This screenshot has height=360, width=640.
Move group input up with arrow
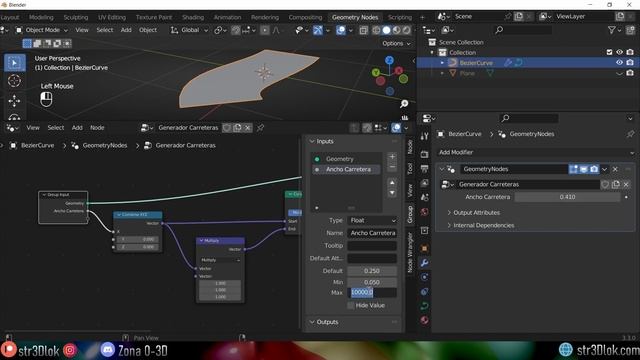click(x=392, y=182)
